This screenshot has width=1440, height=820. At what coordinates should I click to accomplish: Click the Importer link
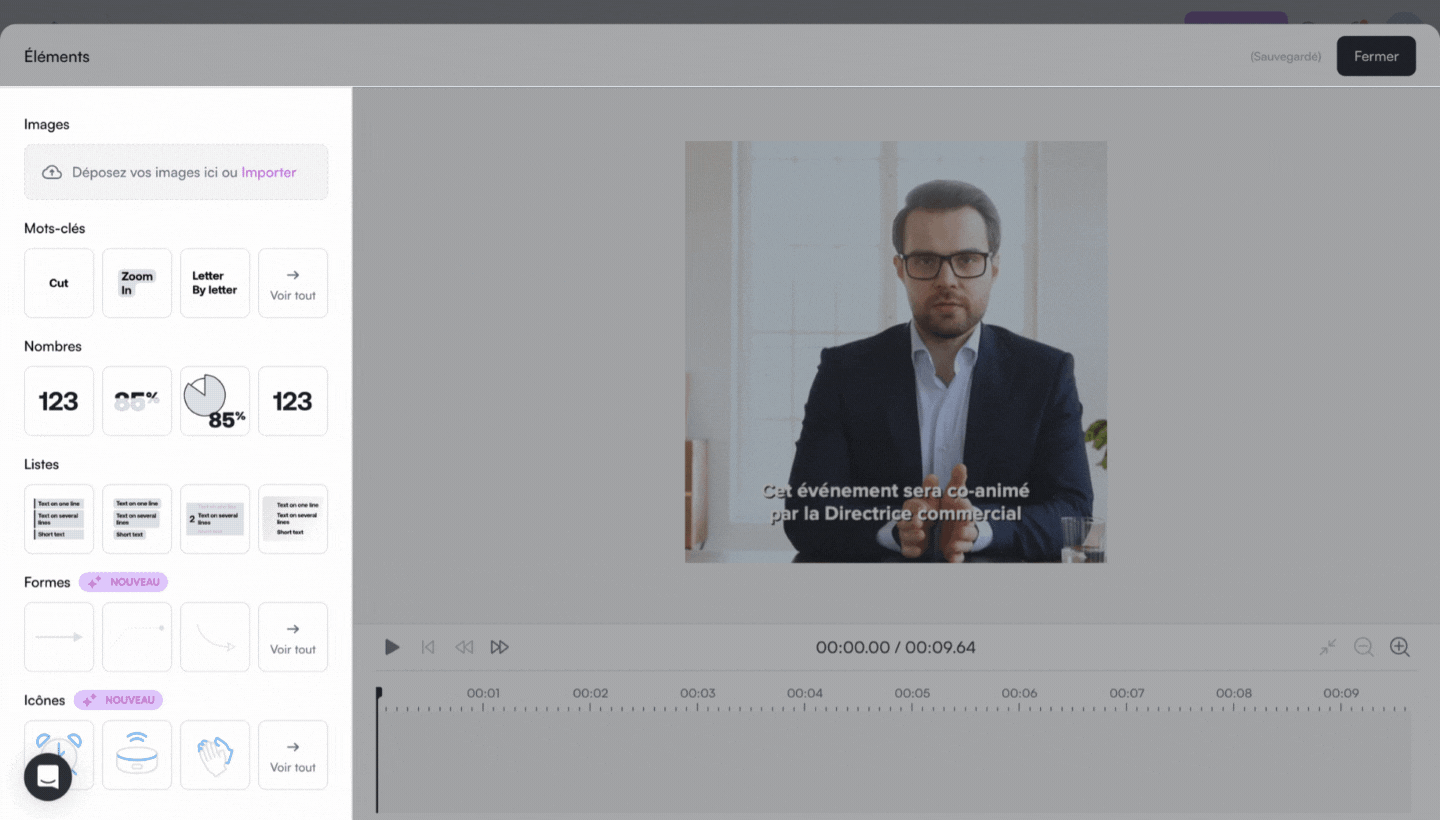coord(269,172)
